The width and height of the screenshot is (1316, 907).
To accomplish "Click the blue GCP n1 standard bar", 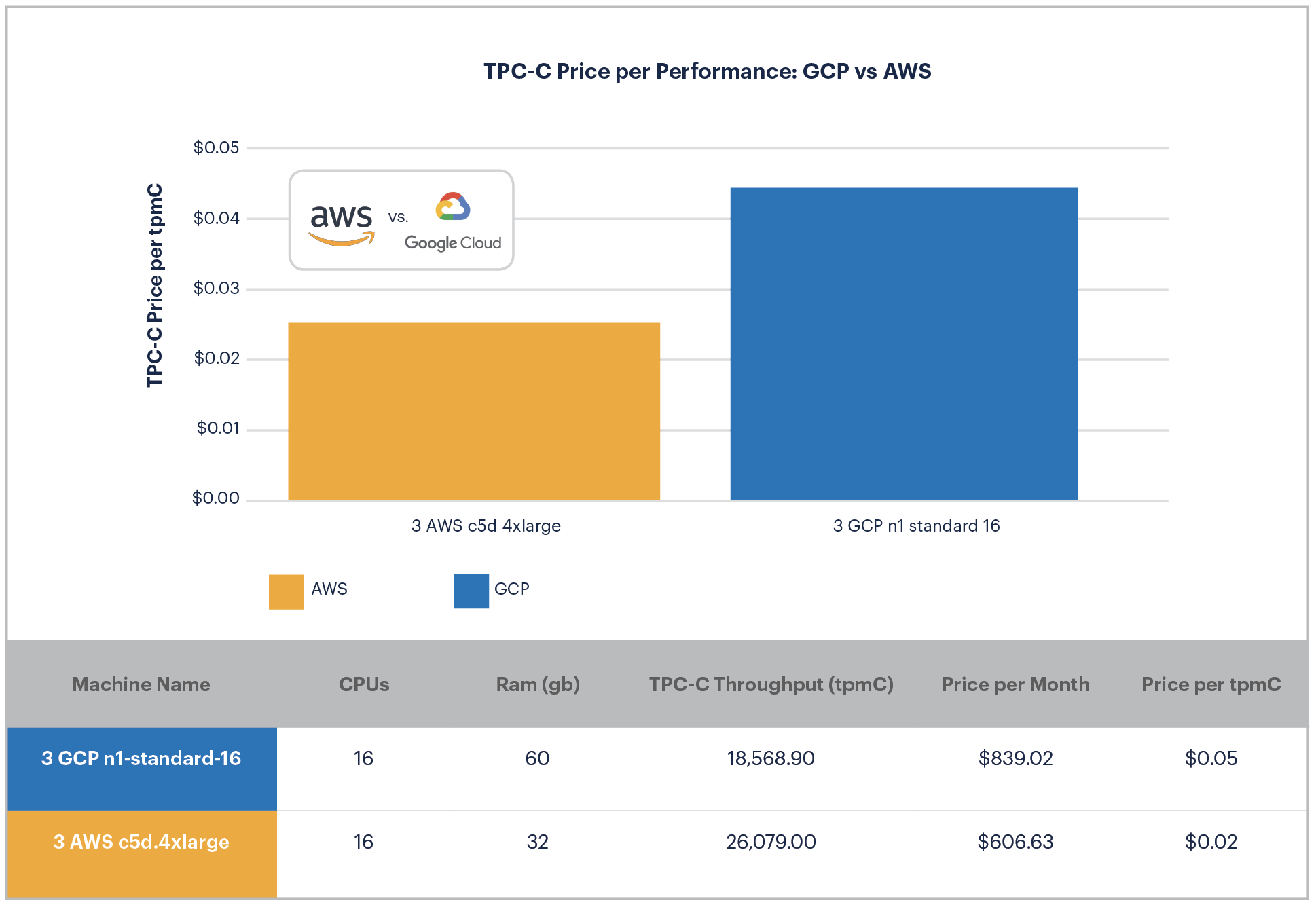I will pyautogui.click(x=904, y=344).
